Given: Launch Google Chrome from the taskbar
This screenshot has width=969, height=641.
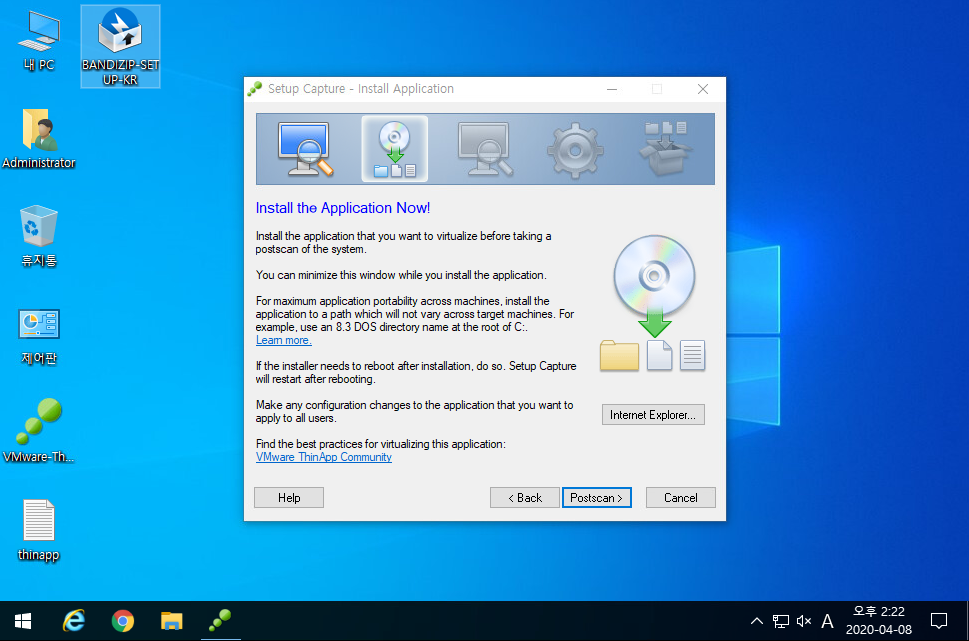Looking at the screenshot, I should pyautogui.click(x=122, y=621).
